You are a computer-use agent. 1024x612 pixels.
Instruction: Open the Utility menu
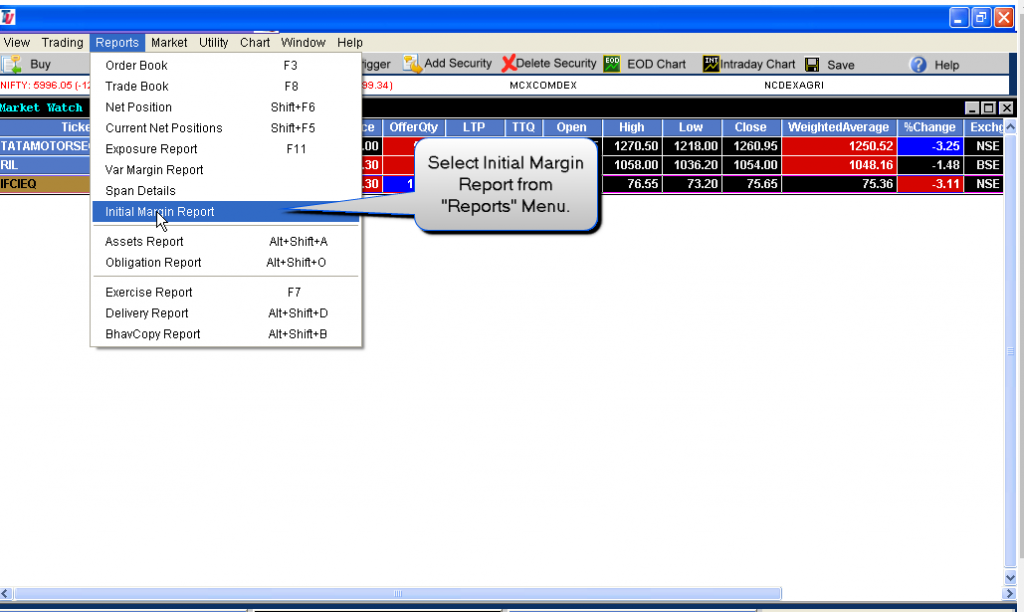[213, 42]
